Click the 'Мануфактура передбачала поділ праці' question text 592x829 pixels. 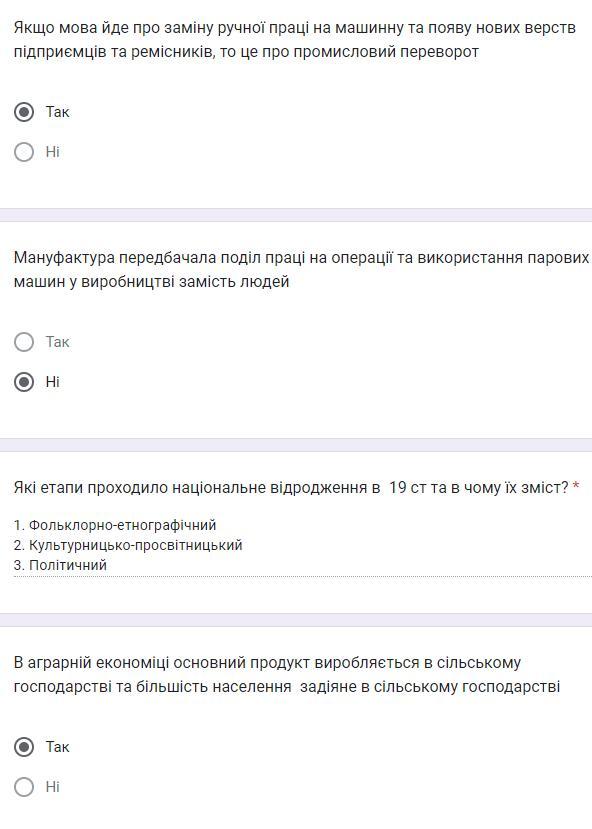[301, 270]
